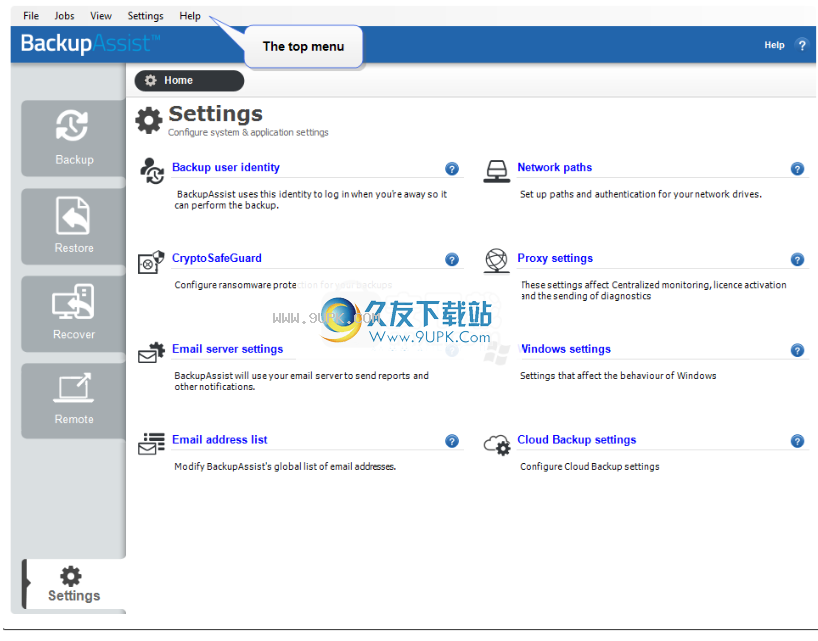The height and width of the screenshot is (641, 818).
Task: Show help for Backup user identity
Action: click(x=452, y=168)
